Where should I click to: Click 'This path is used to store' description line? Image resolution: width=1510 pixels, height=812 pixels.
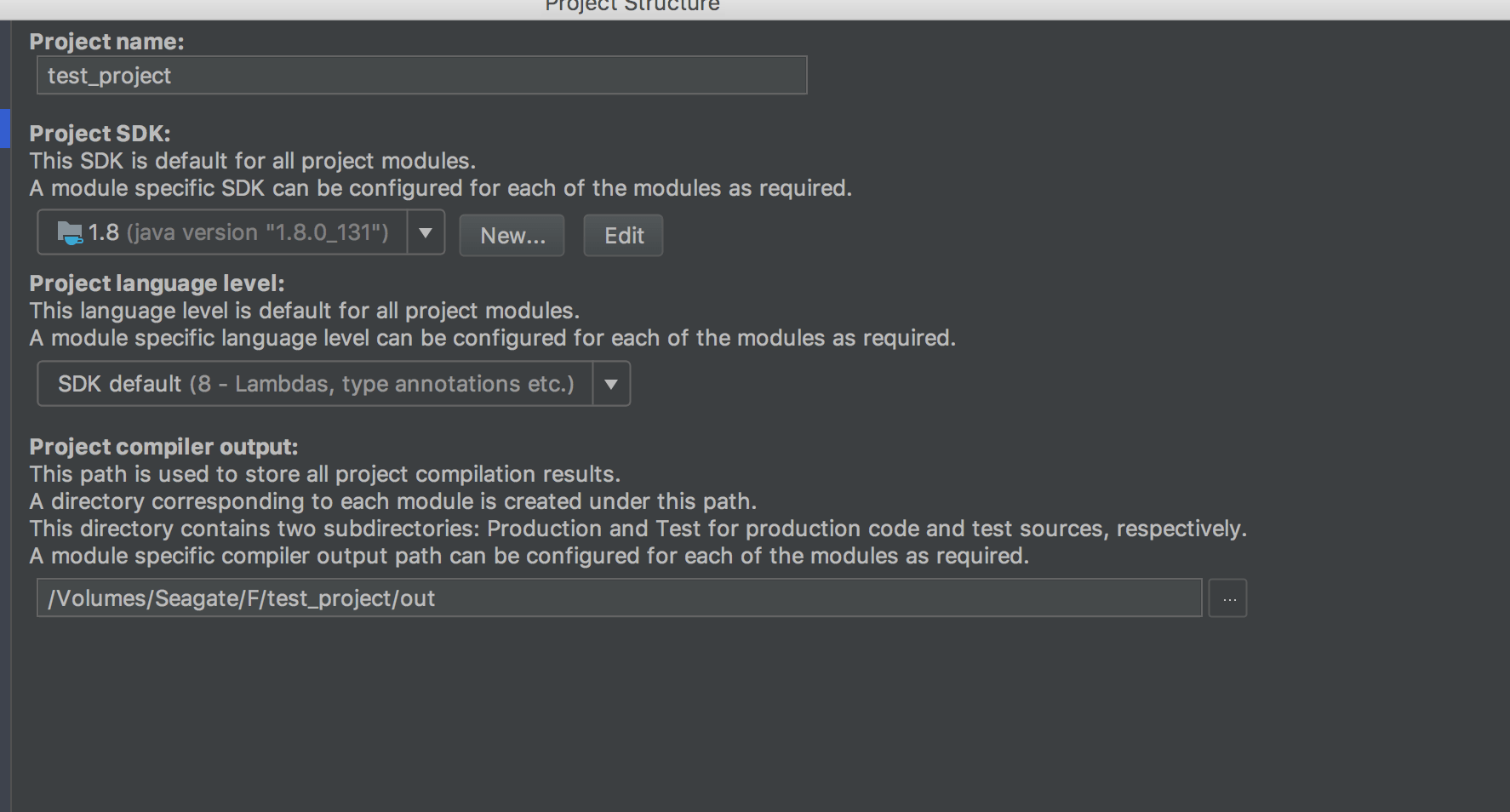coord(324,474)
